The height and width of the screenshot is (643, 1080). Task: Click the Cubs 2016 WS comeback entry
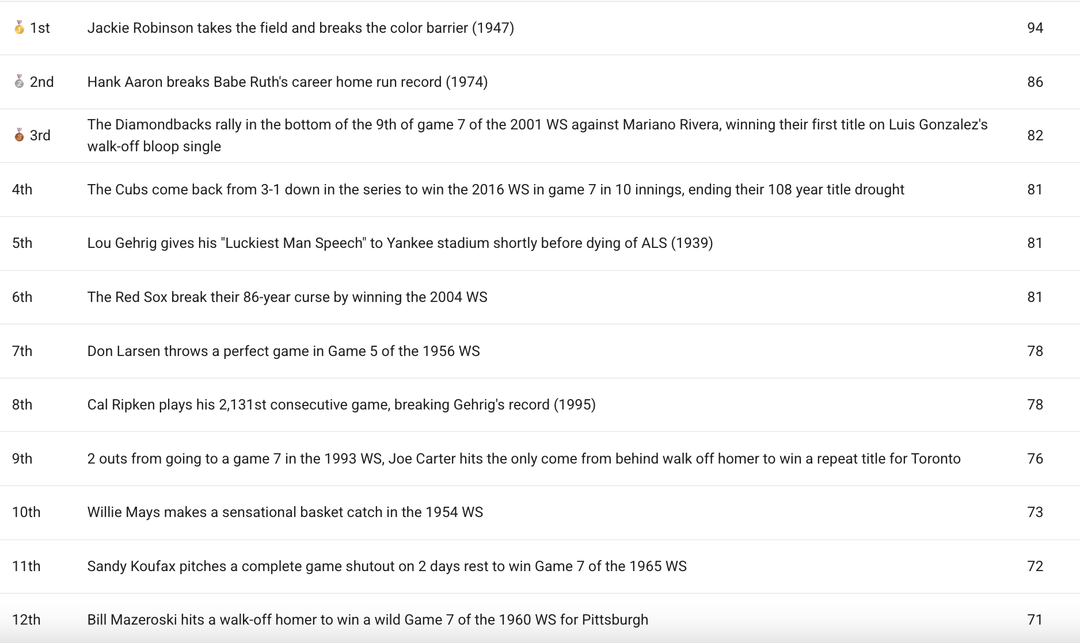[x=495, y=190]
